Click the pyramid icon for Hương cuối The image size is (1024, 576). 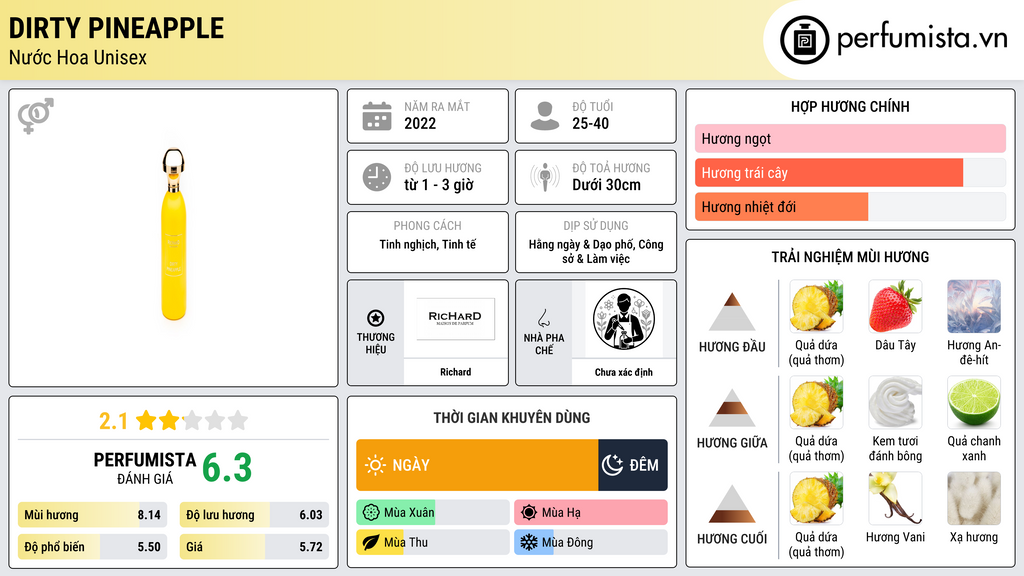pos(732,504)
